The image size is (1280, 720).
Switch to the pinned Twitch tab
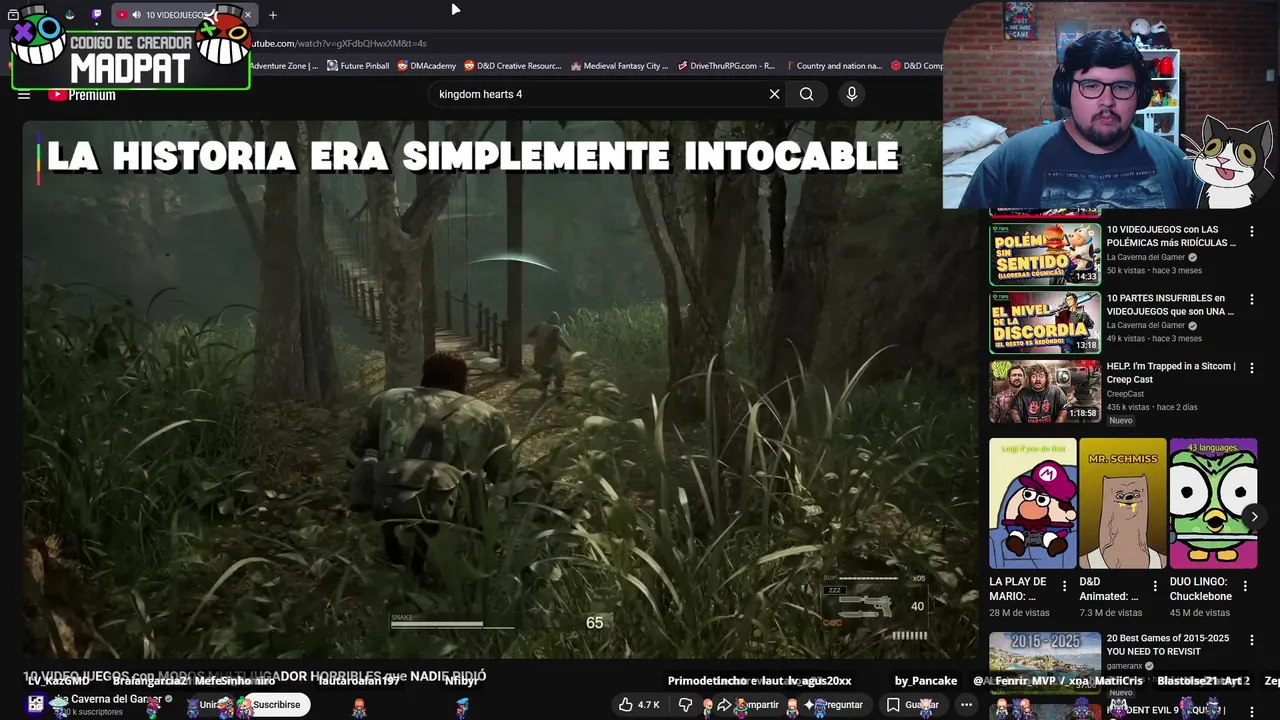click(x=97, y=15)
